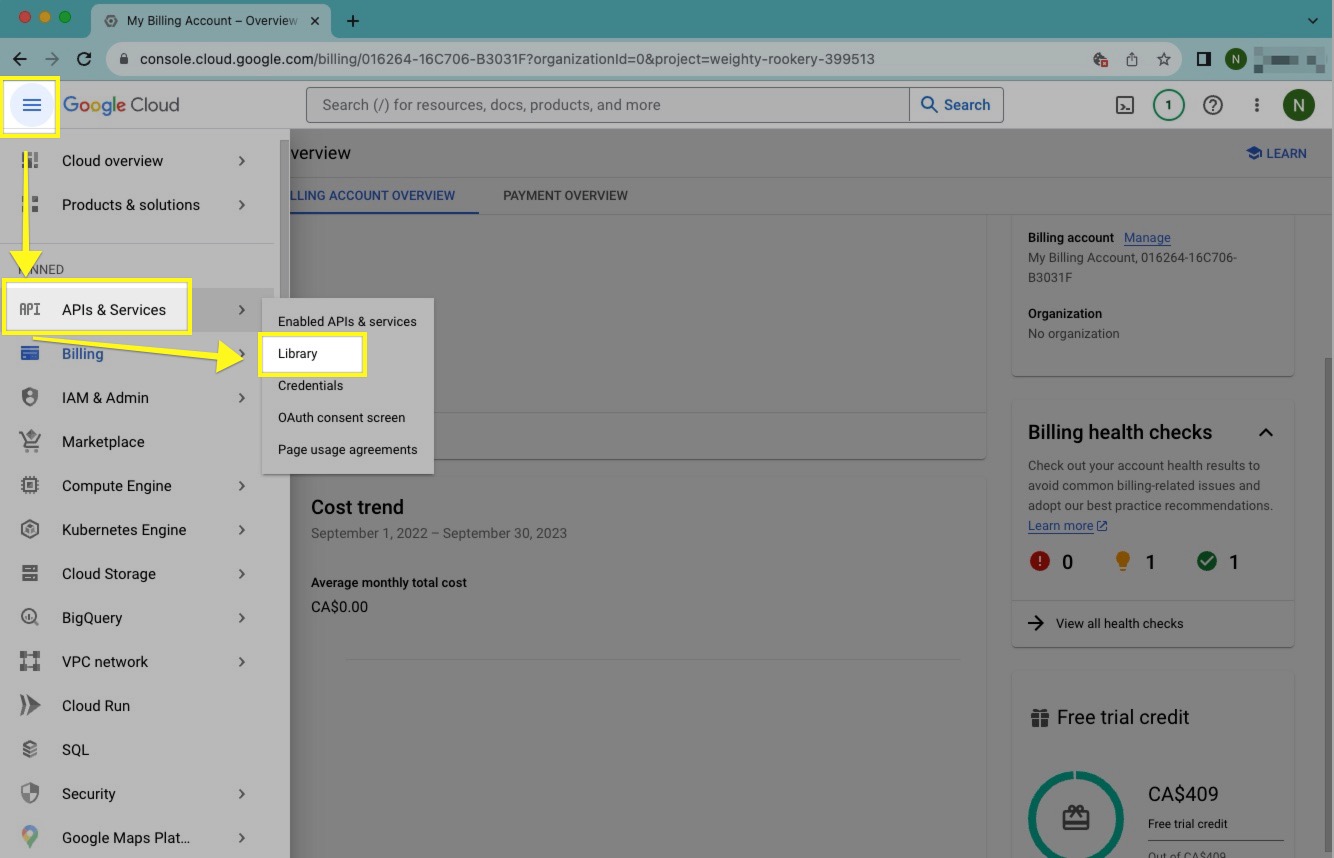Share the page via share icon
Screen dimensions: 1334x858
pyautogui.click(x=1132, y=59)
